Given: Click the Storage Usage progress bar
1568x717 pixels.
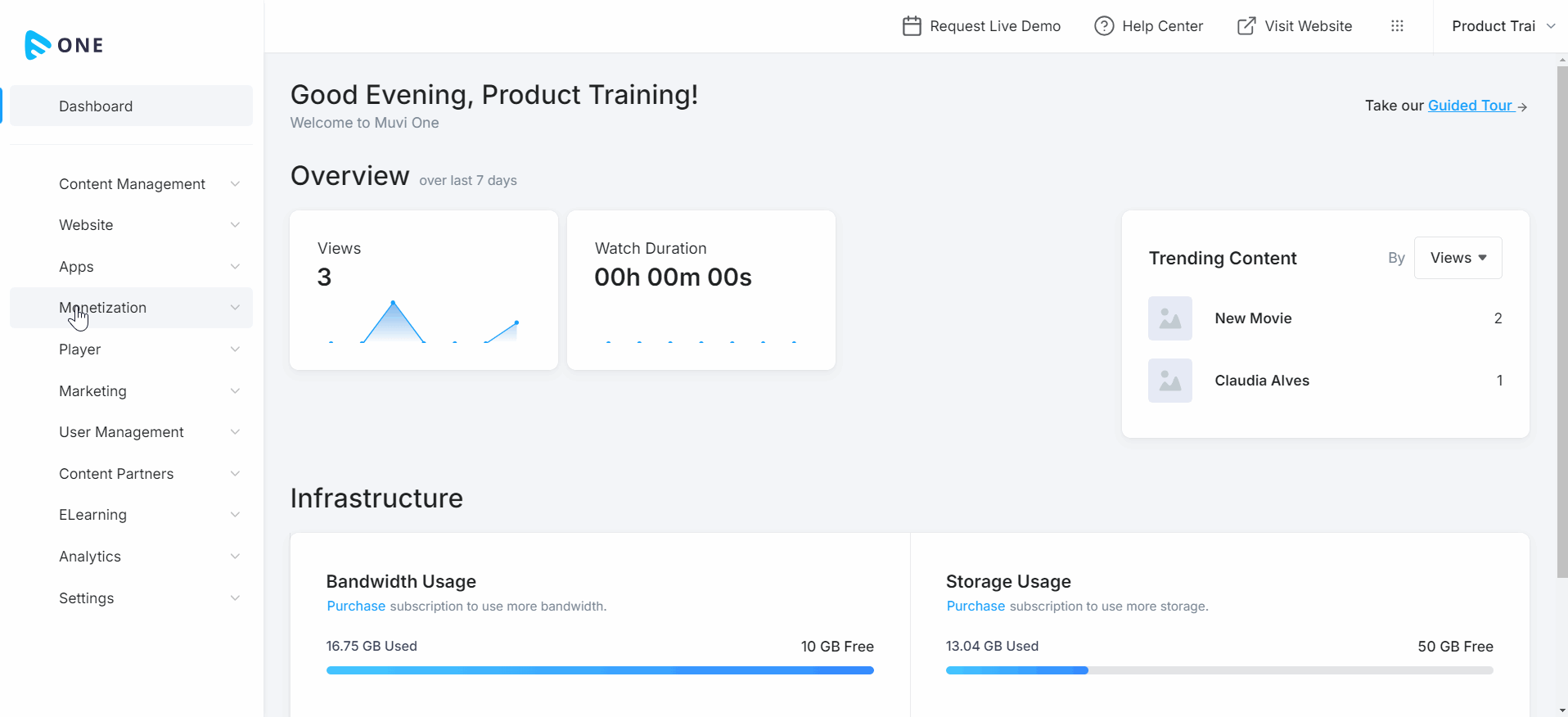Looking at the screenshot, I should 1219,670.
